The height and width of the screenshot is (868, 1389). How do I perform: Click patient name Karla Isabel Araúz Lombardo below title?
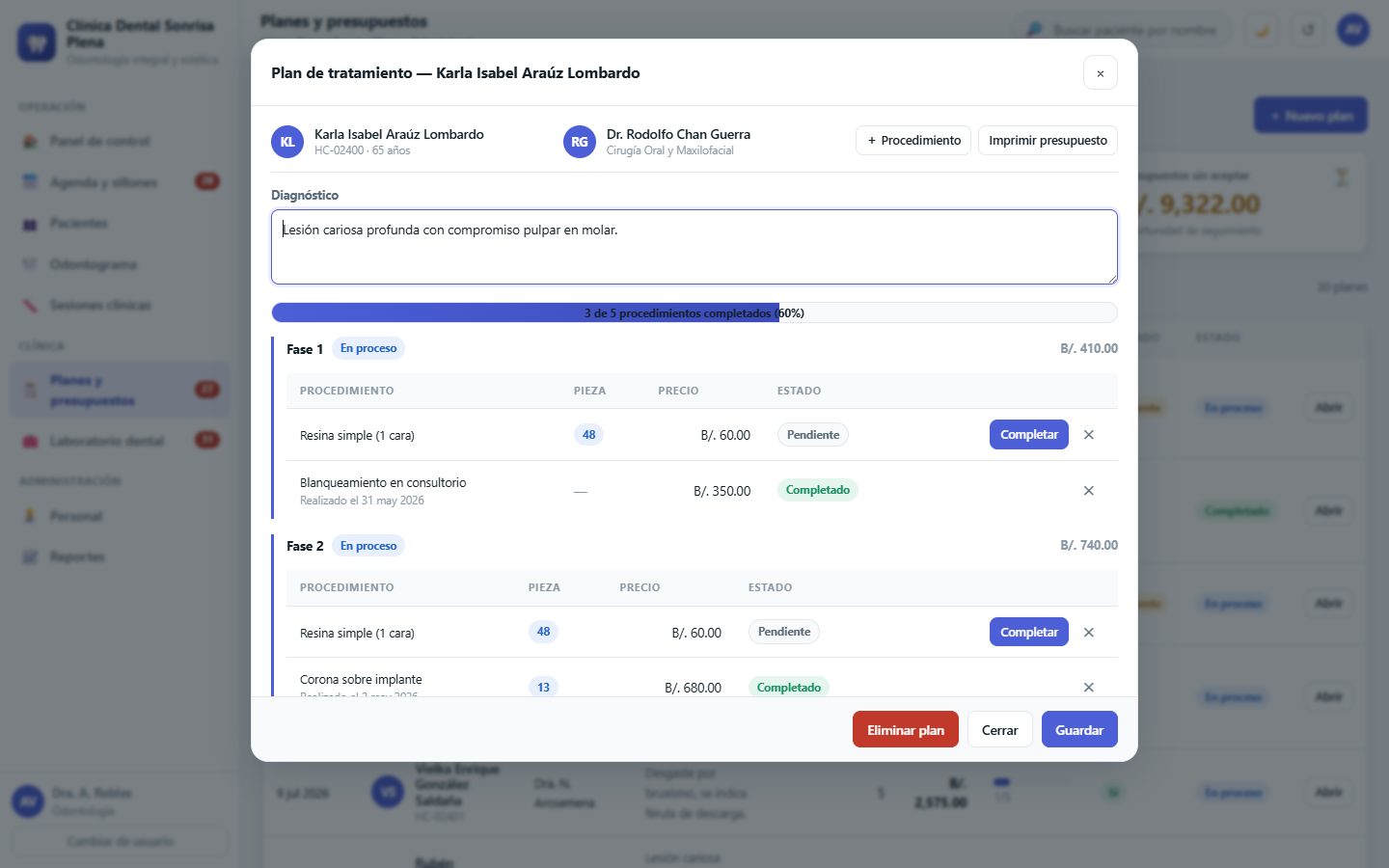click(x=399, y=134)
